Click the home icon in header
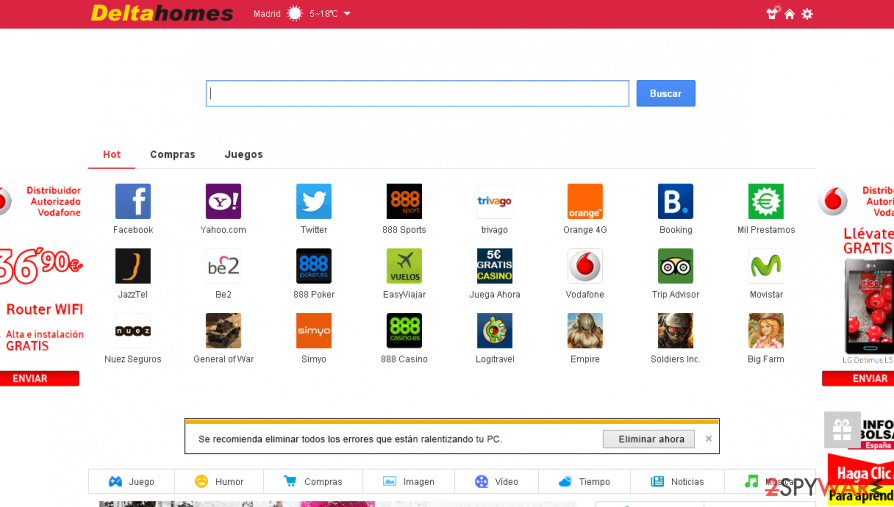 pos(790,14)
